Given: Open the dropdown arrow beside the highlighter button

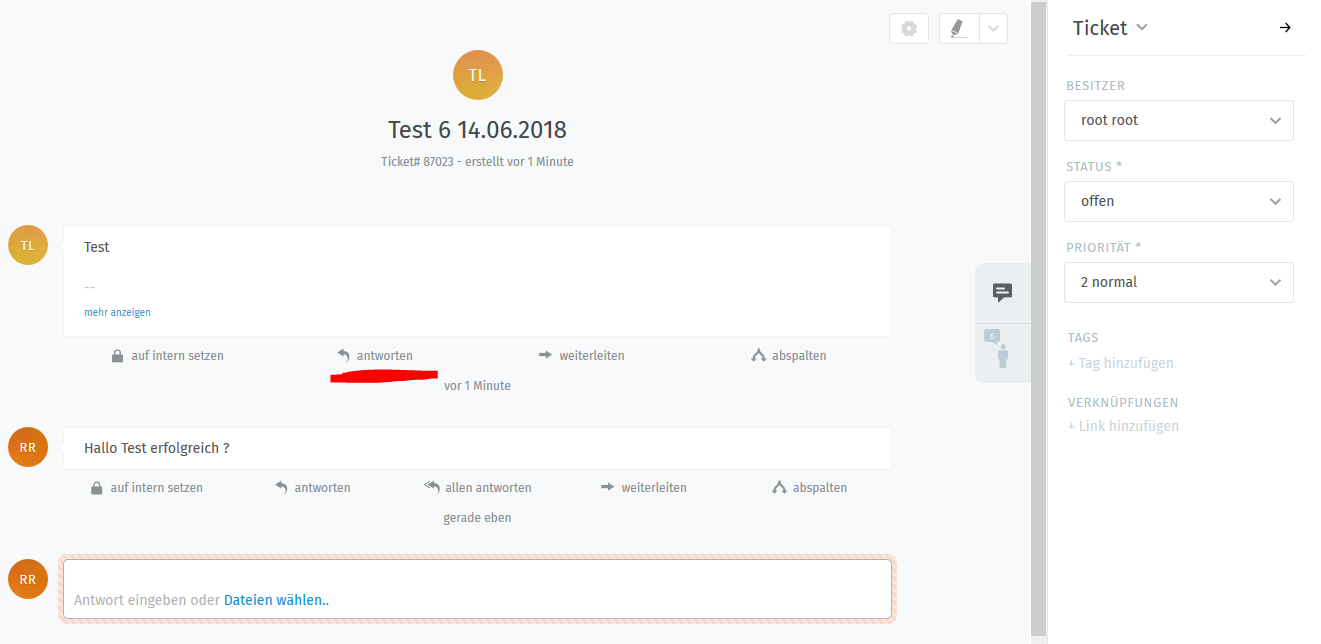Looking at the screenshot, I should point(993,29).
